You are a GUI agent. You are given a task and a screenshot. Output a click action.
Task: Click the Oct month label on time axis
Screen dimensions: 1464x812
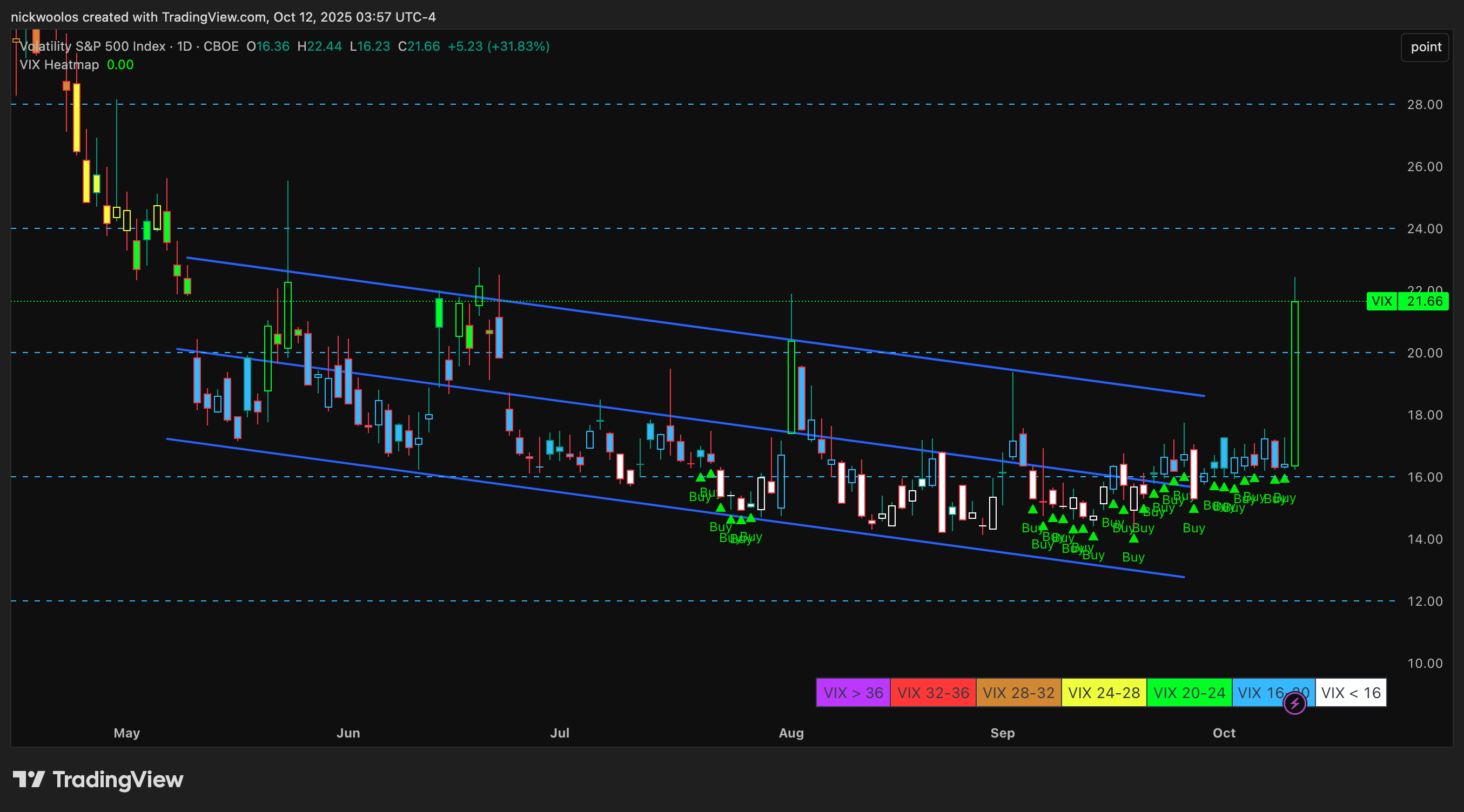pos(1224,733)
